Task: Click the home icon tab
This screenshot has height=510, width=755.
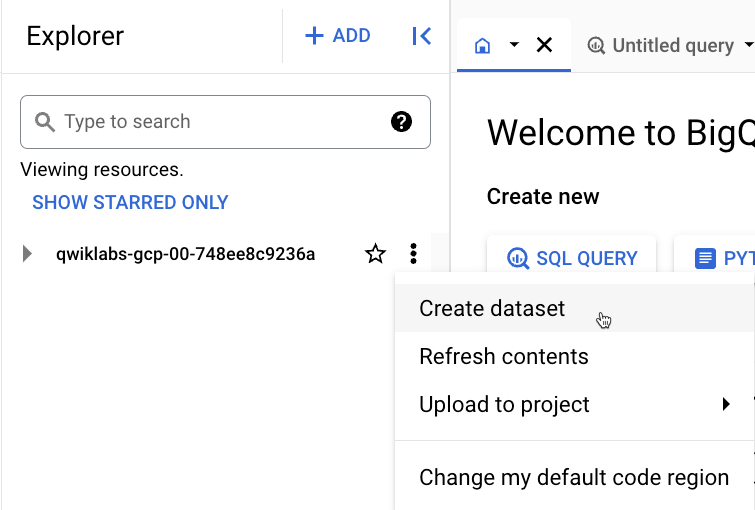Action: (x=483, y=45)
